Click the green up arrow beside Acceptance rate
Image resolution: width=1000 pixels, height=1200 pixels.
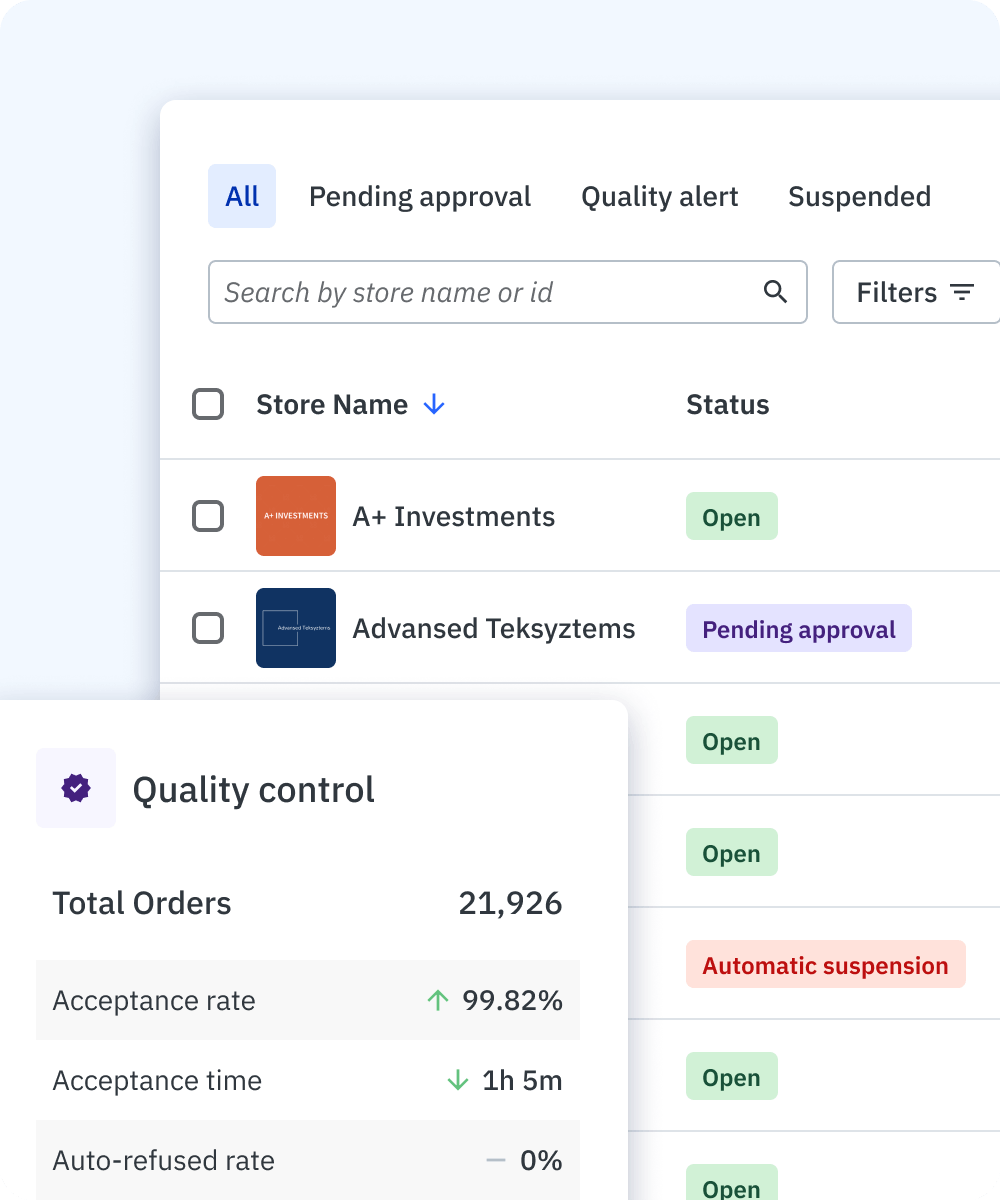[x=437, y=1000]
